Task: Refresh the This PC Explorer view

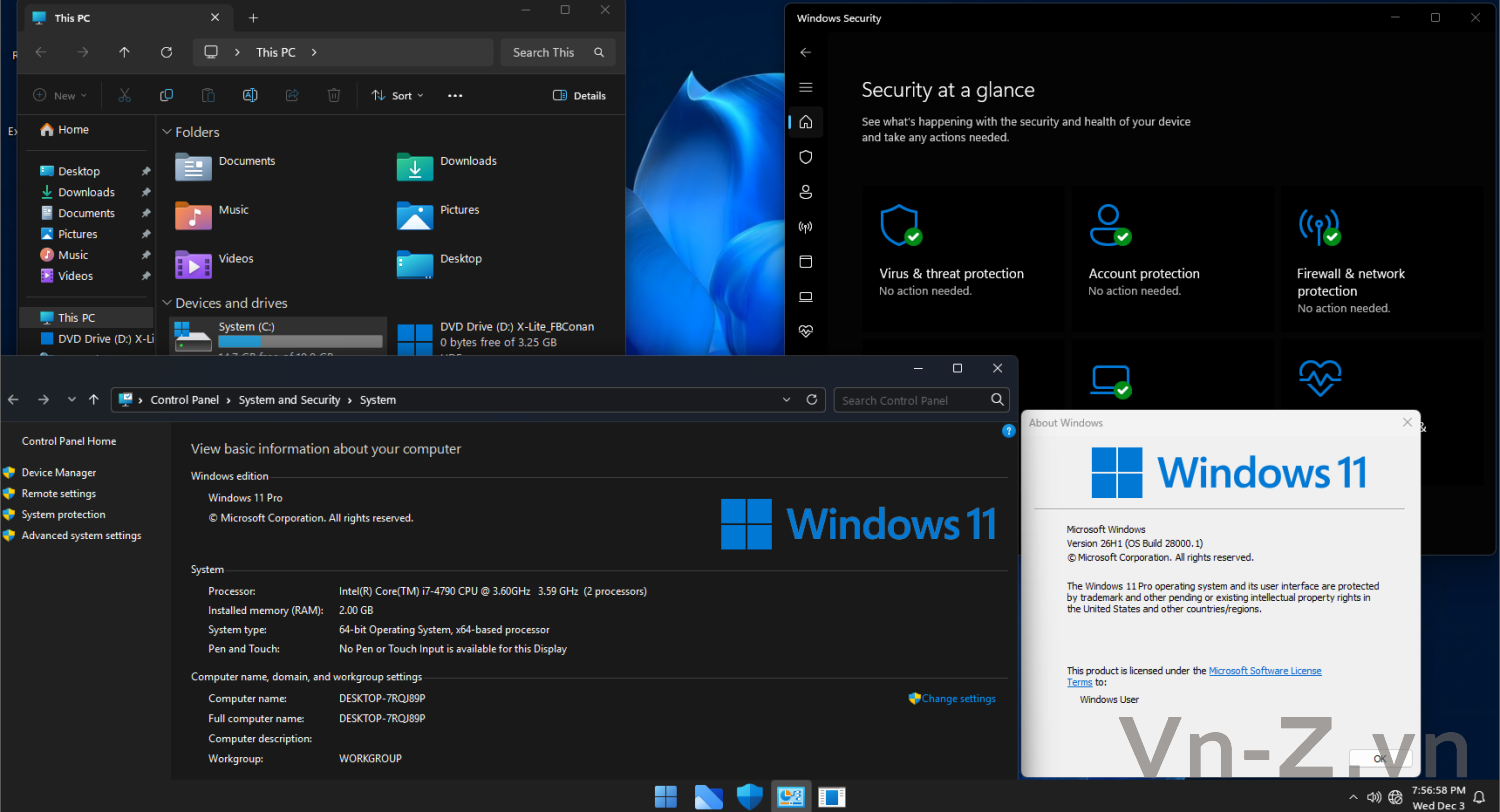Action: point(167,52)
